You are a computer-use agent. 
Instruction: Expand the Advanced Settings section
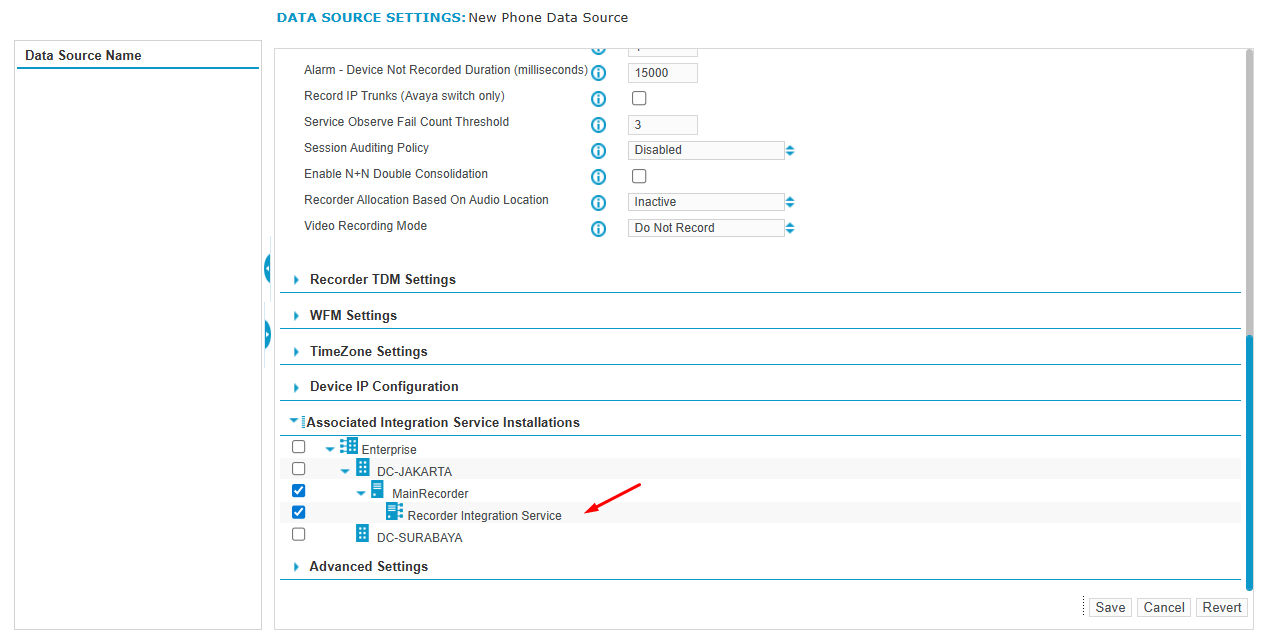(x=368, y=567)
